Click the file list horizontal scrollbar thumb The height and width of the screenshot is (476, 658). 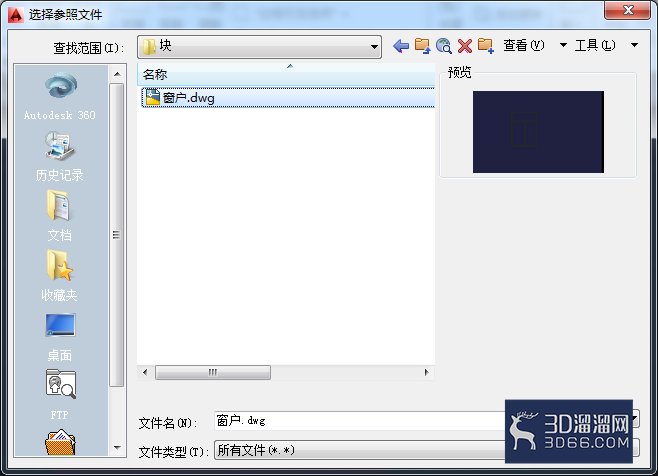213,372
